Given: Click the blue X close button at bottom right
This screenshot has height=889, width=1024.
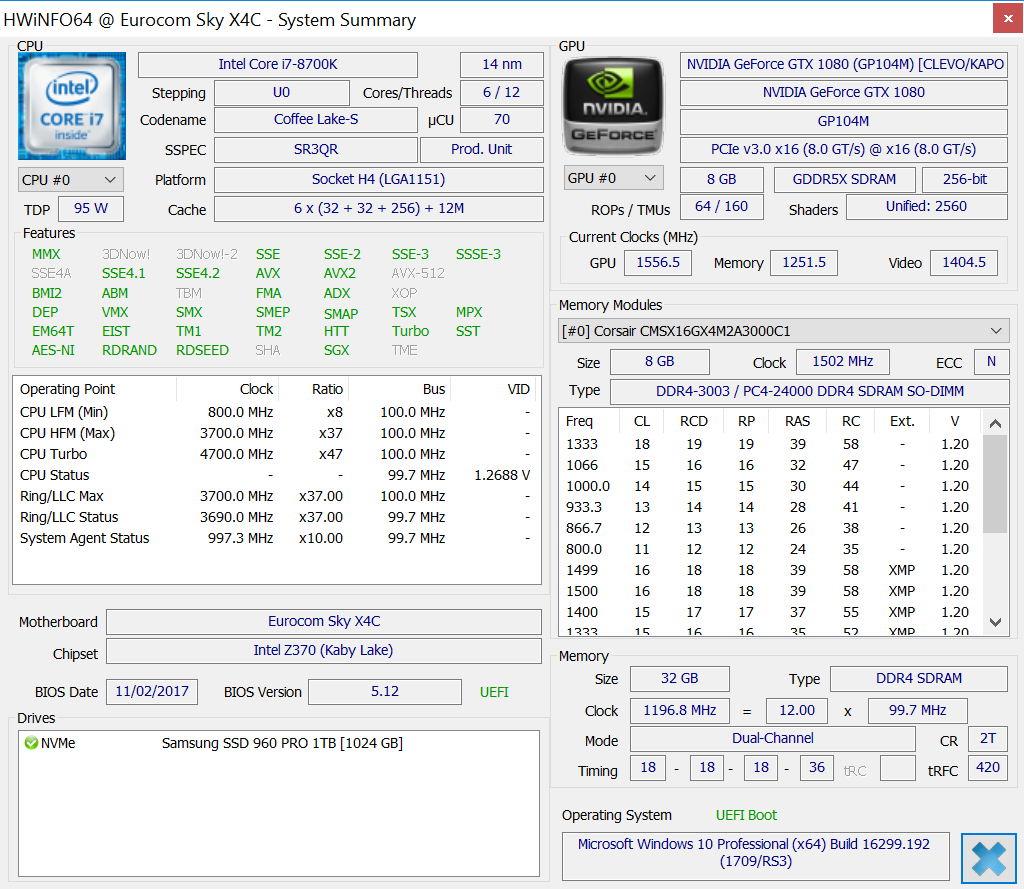Looking at the screenshot, I should 988,858.
